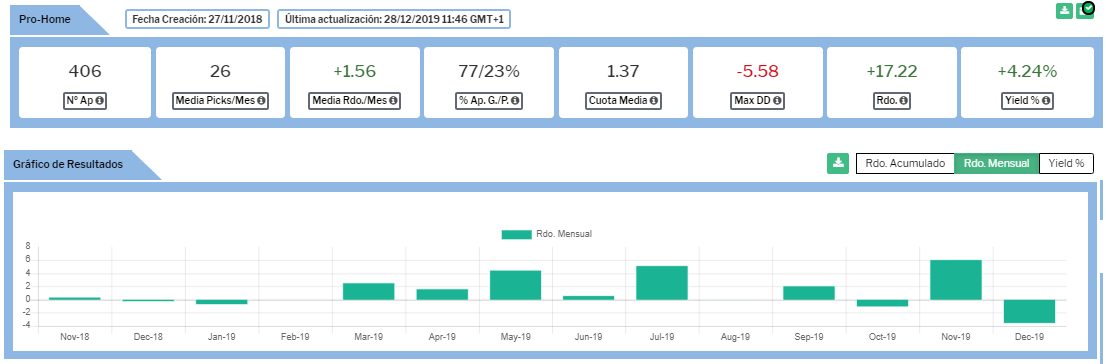The width and height of the screenshot is (1106, 364).
Task: Click the Última actualización timestamp box
Action: pyautogui.click(x=394, y=19)
